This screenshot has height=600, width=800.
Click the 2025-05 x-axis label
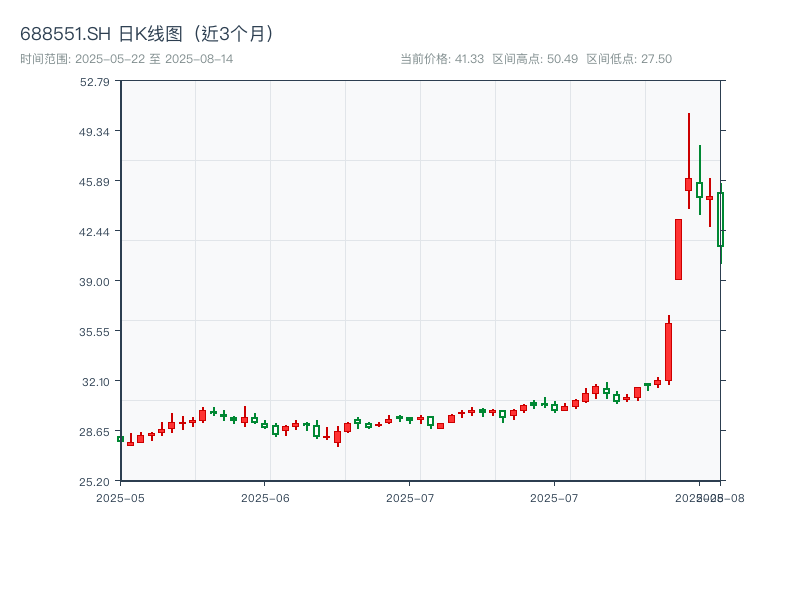tap(120, 498)
